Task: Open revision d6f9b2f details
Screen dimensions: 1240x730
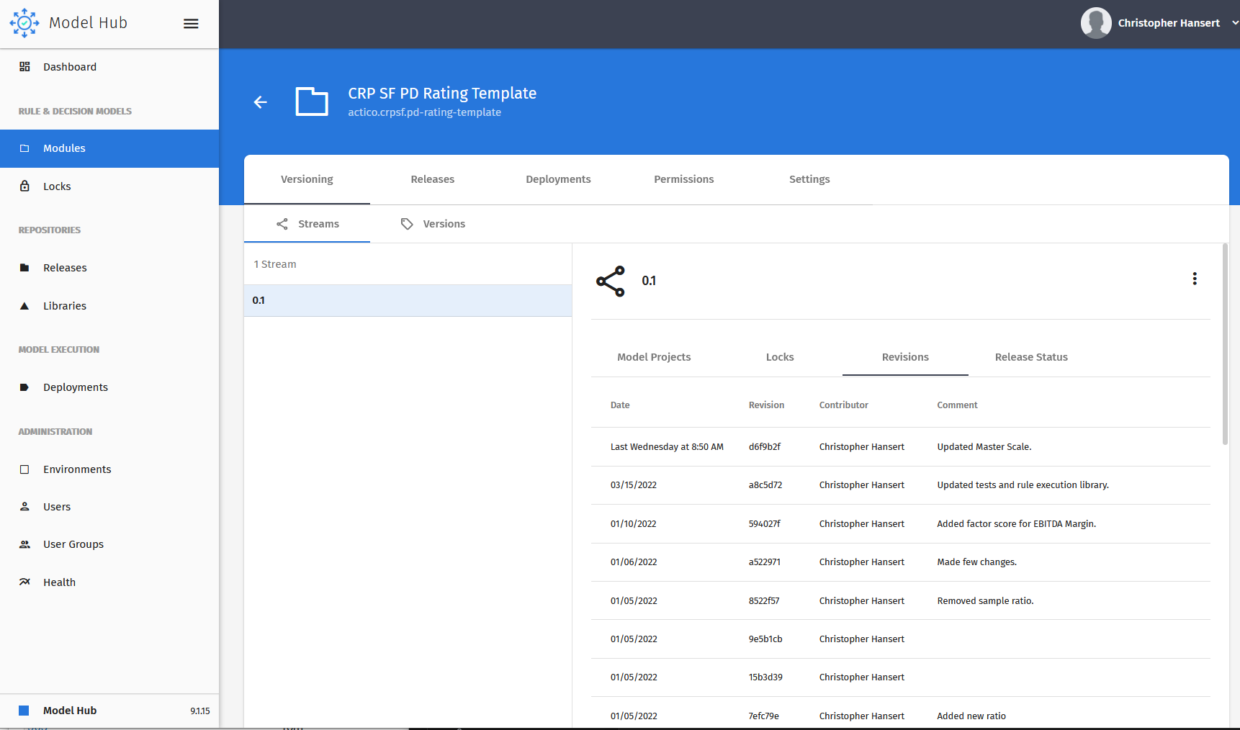Action: click(x=765, y=446)
